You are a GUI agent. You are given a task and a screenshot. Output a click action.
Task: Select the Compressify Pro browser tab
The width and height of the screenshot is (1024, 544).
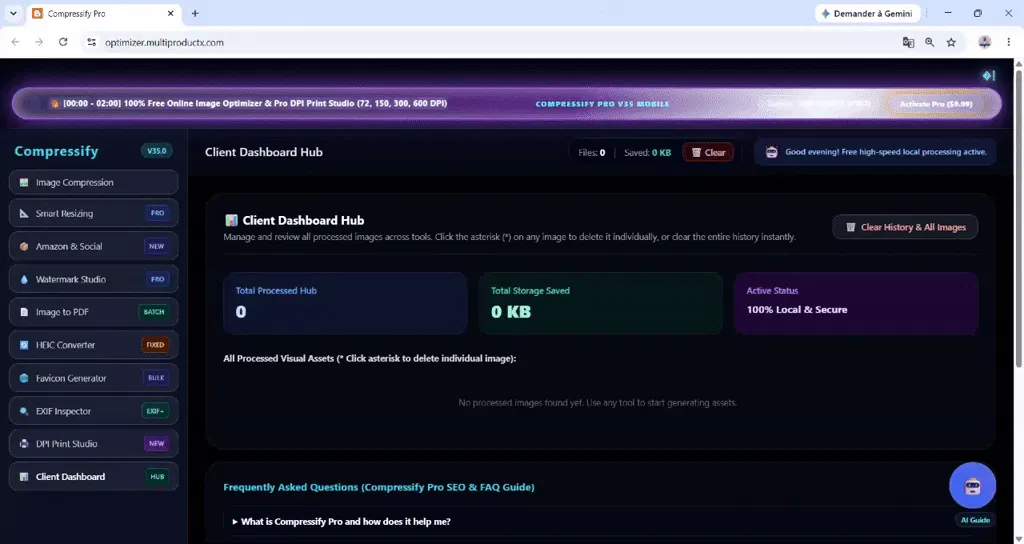pyautogui.click(x=104, y=13)
